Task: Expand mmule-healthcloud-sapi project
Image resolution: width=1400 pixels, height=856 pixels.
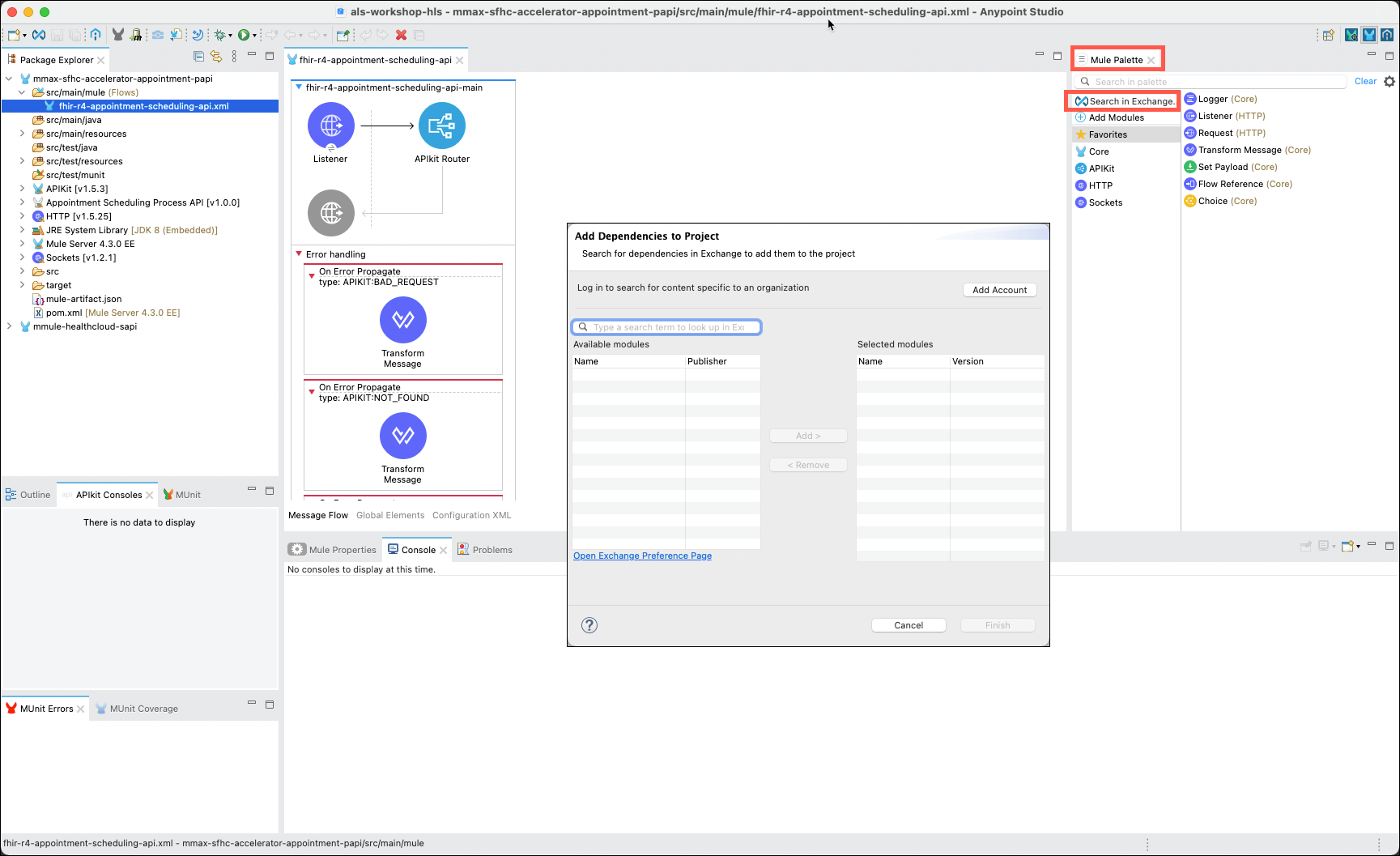Action: [9, 326]
